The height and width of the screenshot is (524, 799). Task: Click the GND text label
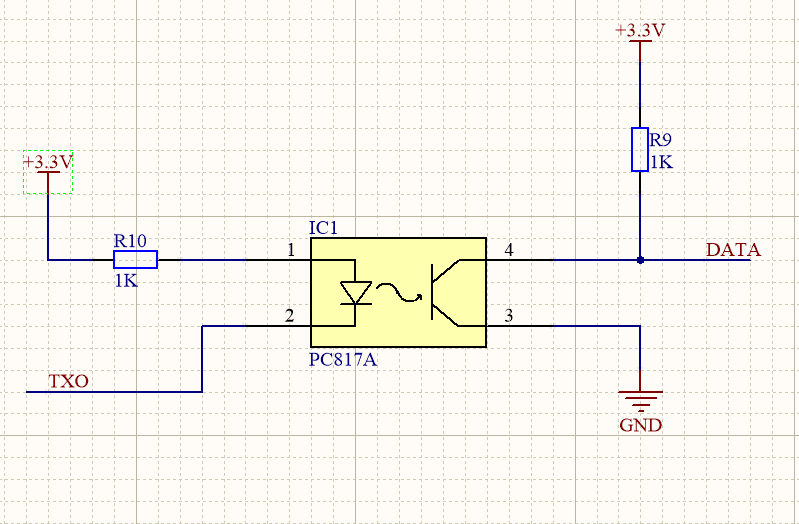tap(640, 425)
